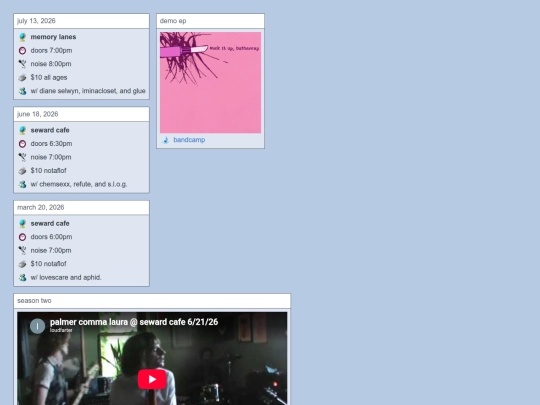The height and width of the screenshot is (405, 540).
Task: Open the demo ep cover artwork
Action: pyautogui.click(x=210, y=83)
